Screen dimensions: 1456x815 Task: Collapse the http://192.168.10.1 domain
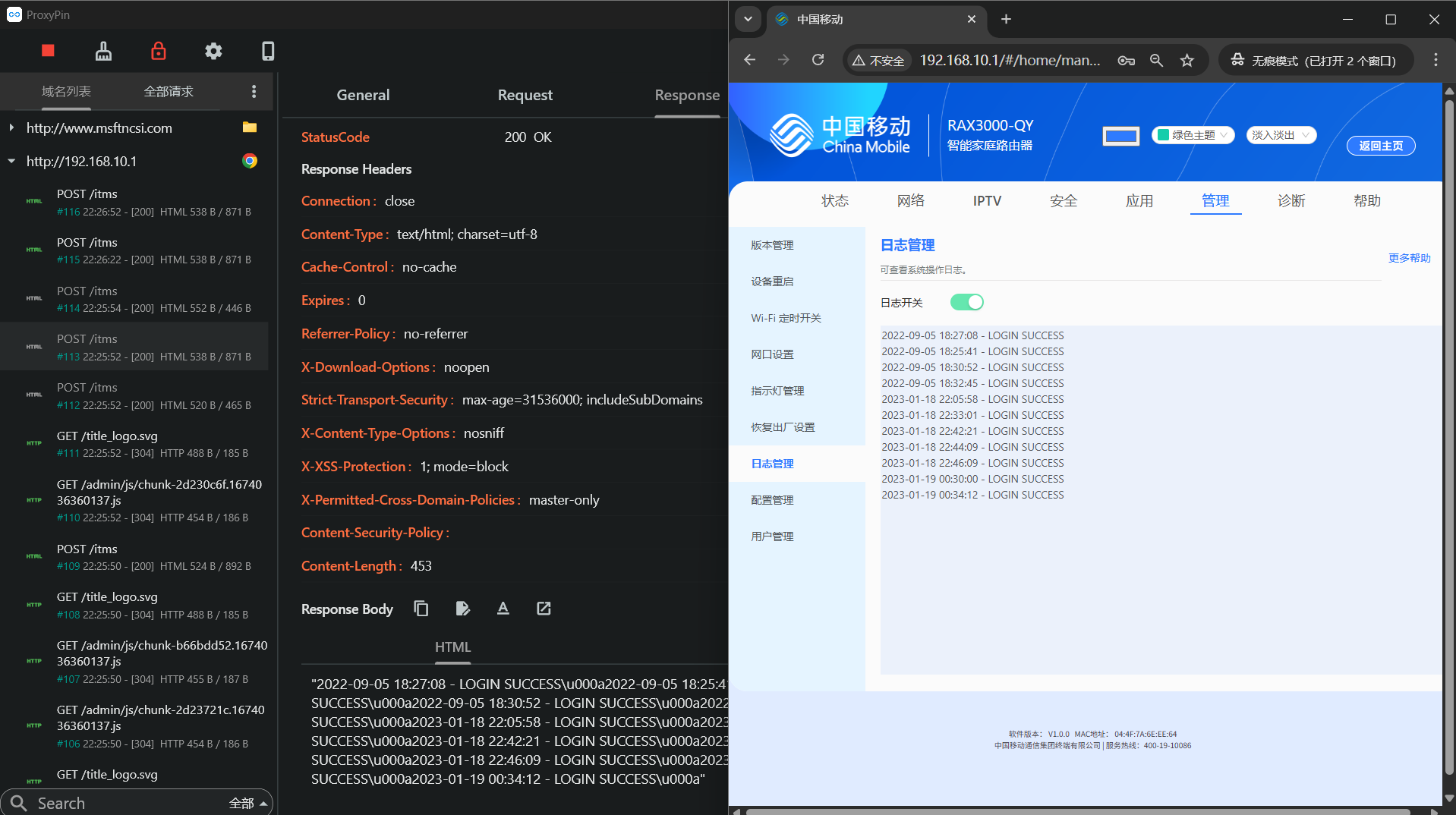pyautogui.click(x=11, y=161)
